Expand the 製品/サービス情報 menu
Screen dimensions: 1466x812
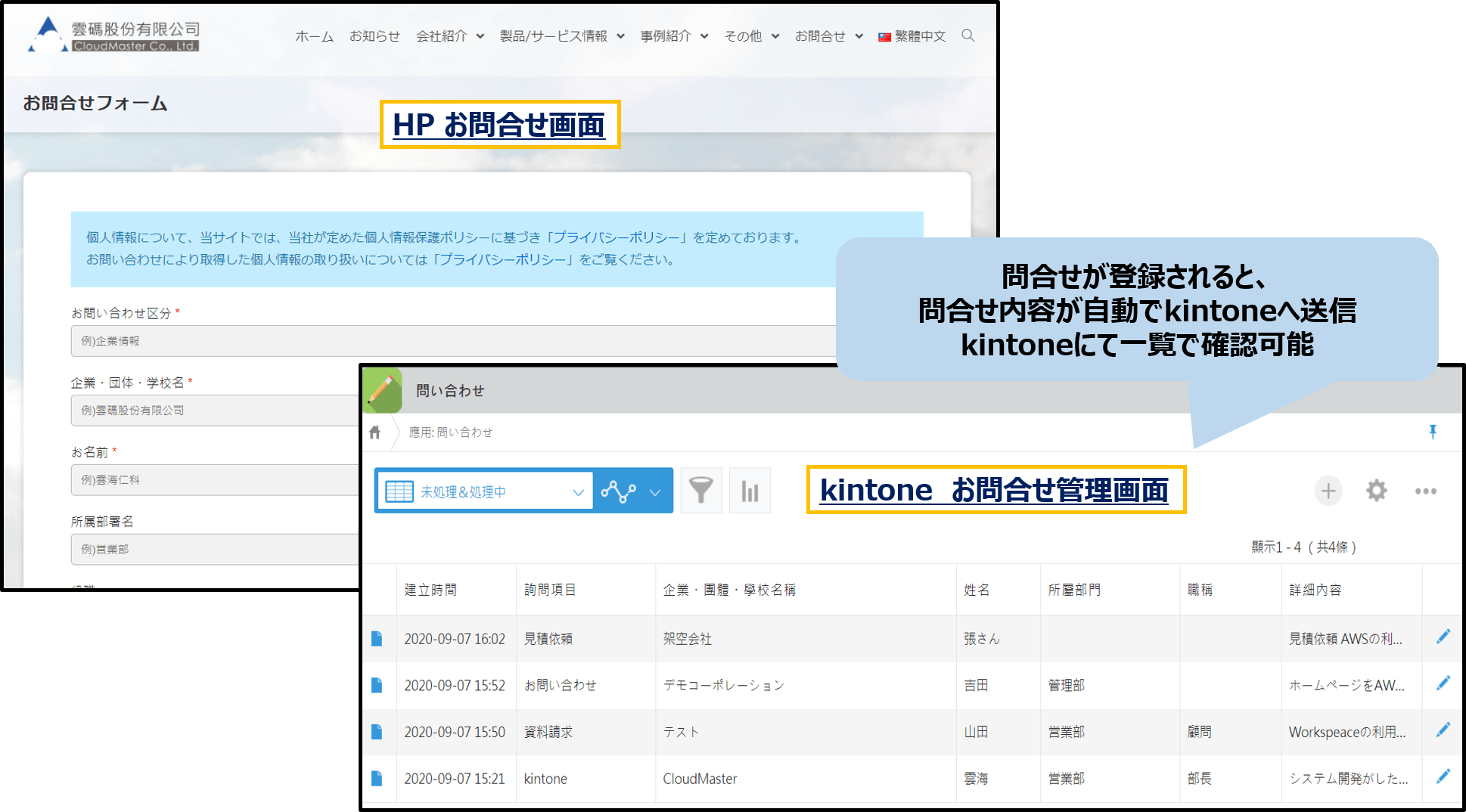tap(562, 36)
